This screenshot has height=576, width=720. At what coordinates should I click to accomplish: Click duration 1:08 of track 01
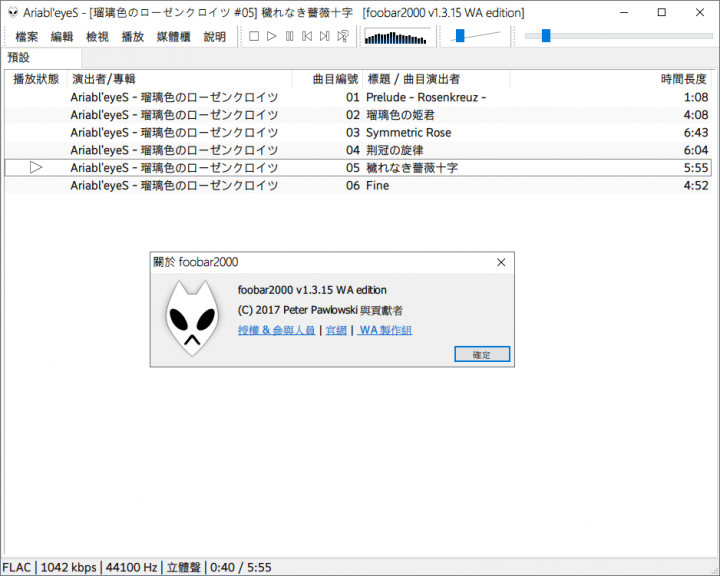pyautogui.click(x=696, y=97)
